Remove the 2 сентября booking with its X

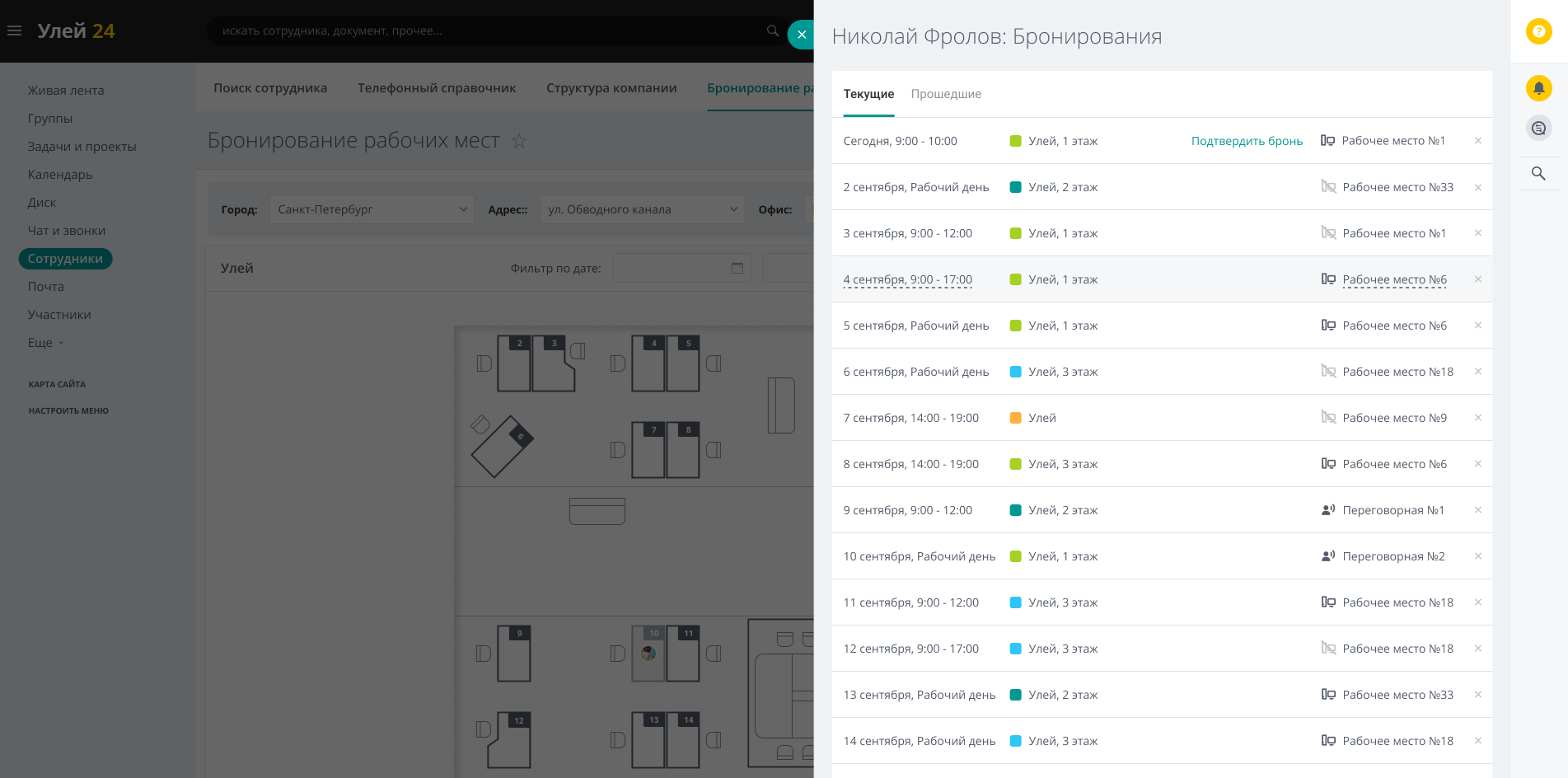pyautogui.click(x=1478, y=187)
